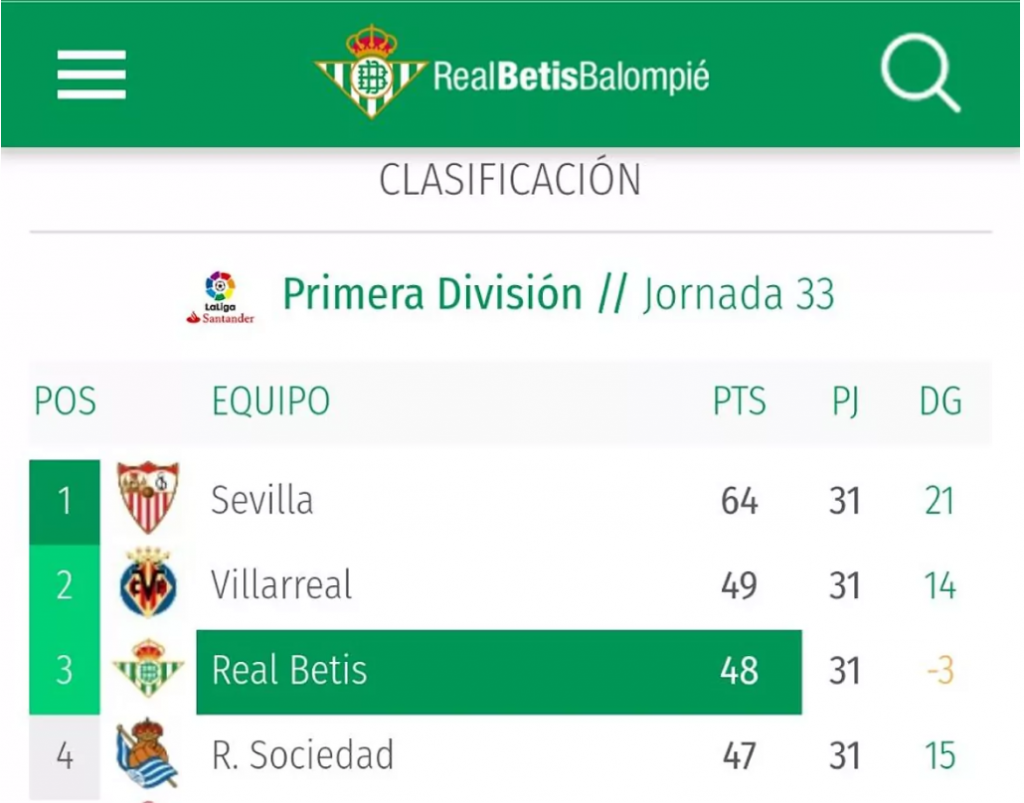1024x803 pixels.
Task: Open the hamburger menu
Action: pos(91,75)
